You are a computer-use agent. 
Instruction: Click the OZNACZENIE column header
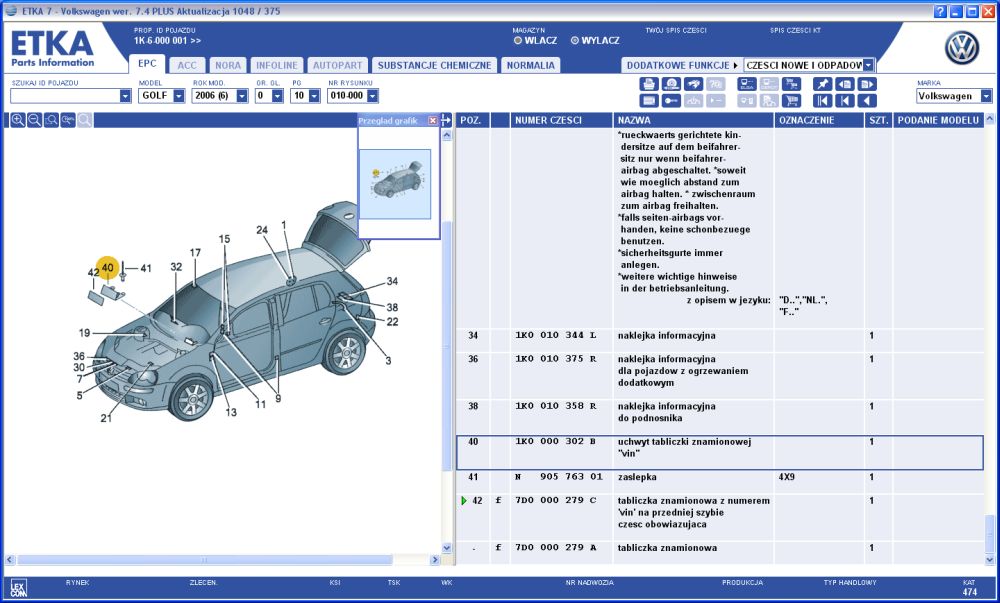tap(820, 120)
